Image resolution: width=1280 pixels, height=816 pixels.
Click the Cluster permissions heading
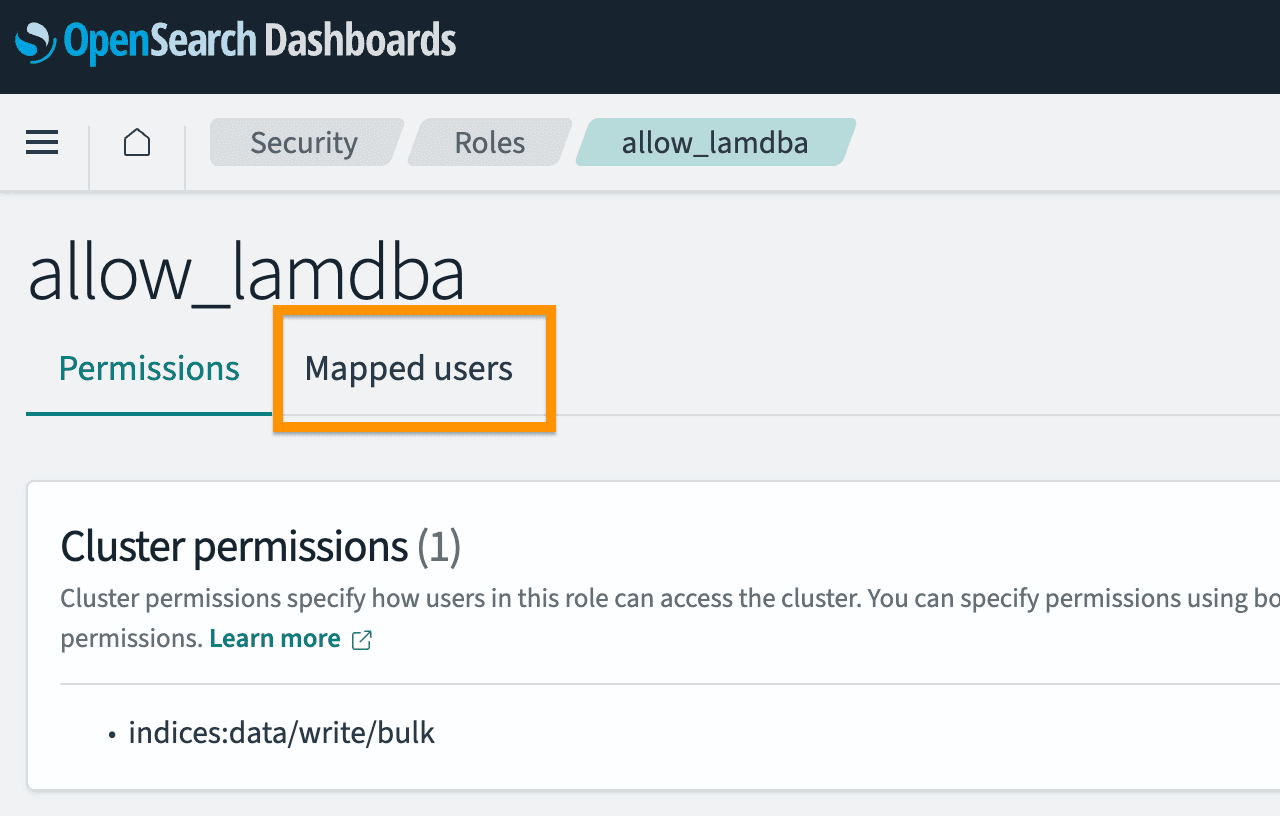point(234,547)
